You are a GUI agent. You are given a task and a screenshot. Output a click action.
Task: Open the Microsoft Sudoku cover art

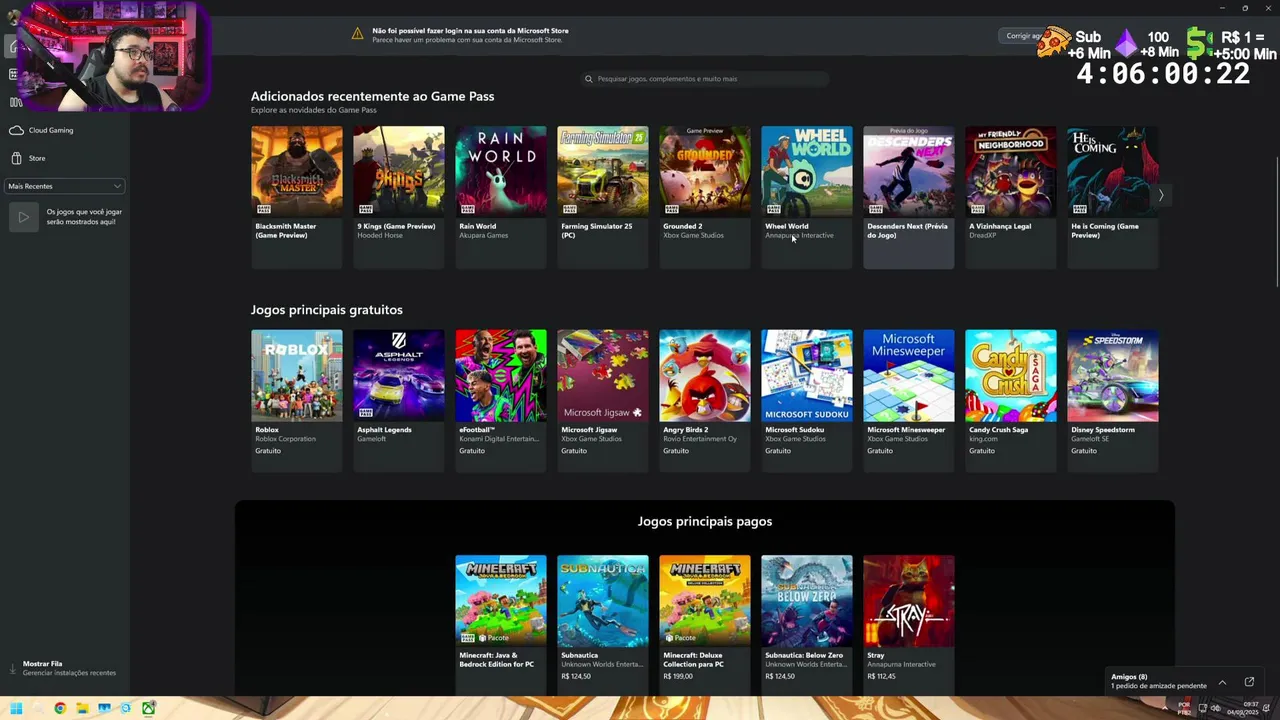point(806,375)
